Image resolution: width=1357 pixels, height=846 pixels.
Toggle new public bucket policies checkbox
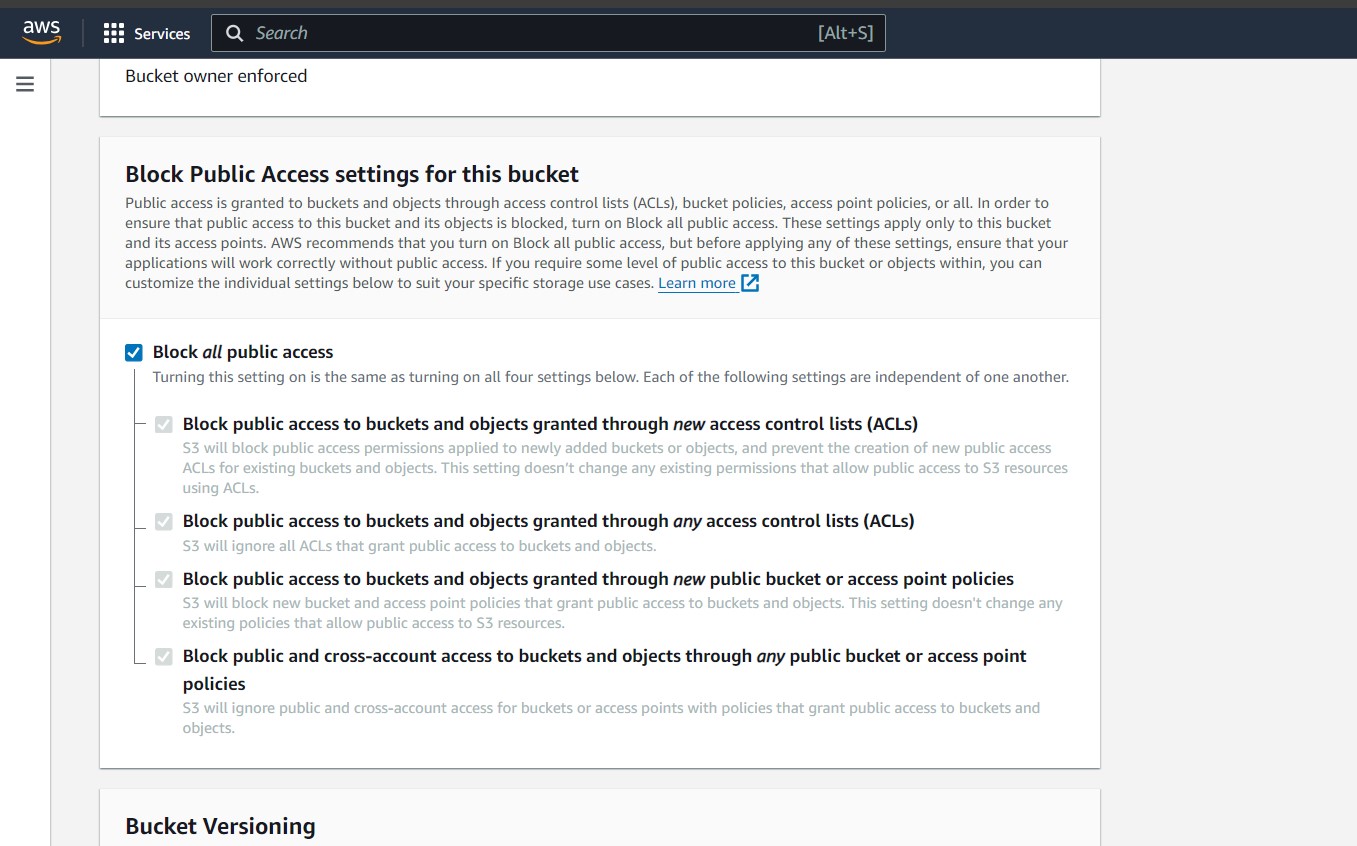point(164,579)
